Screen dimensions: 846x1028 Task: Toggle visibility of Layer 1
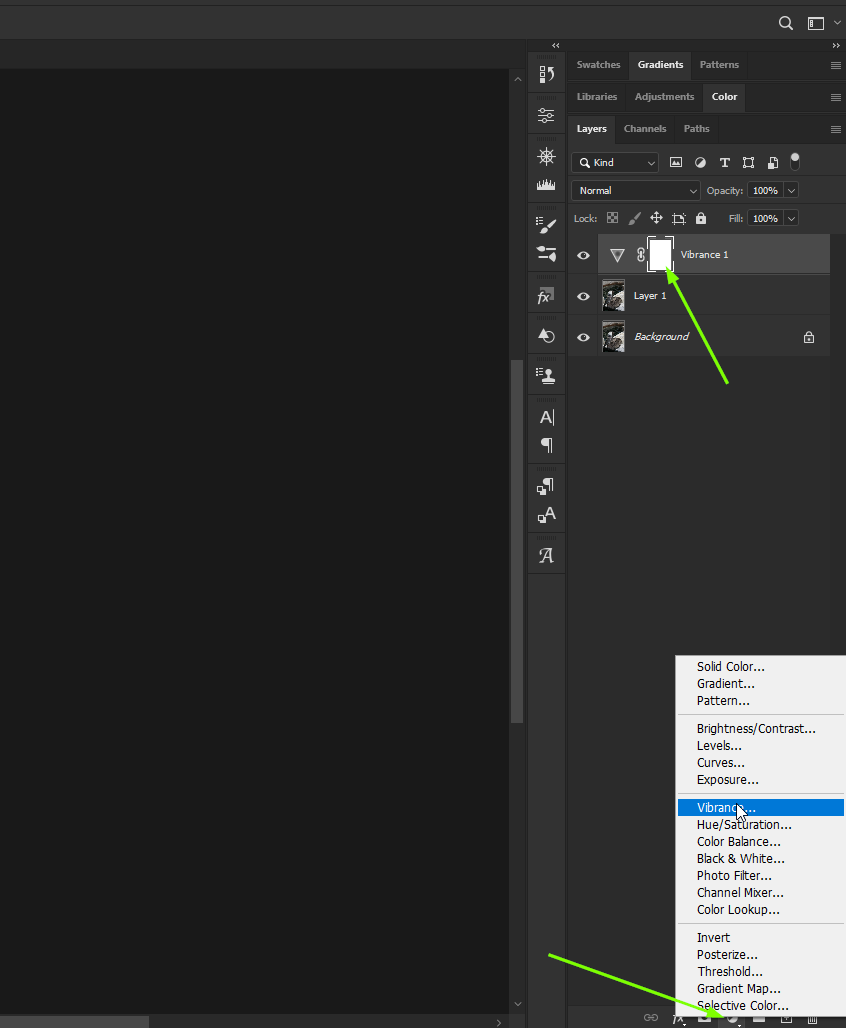click(583, 296)
